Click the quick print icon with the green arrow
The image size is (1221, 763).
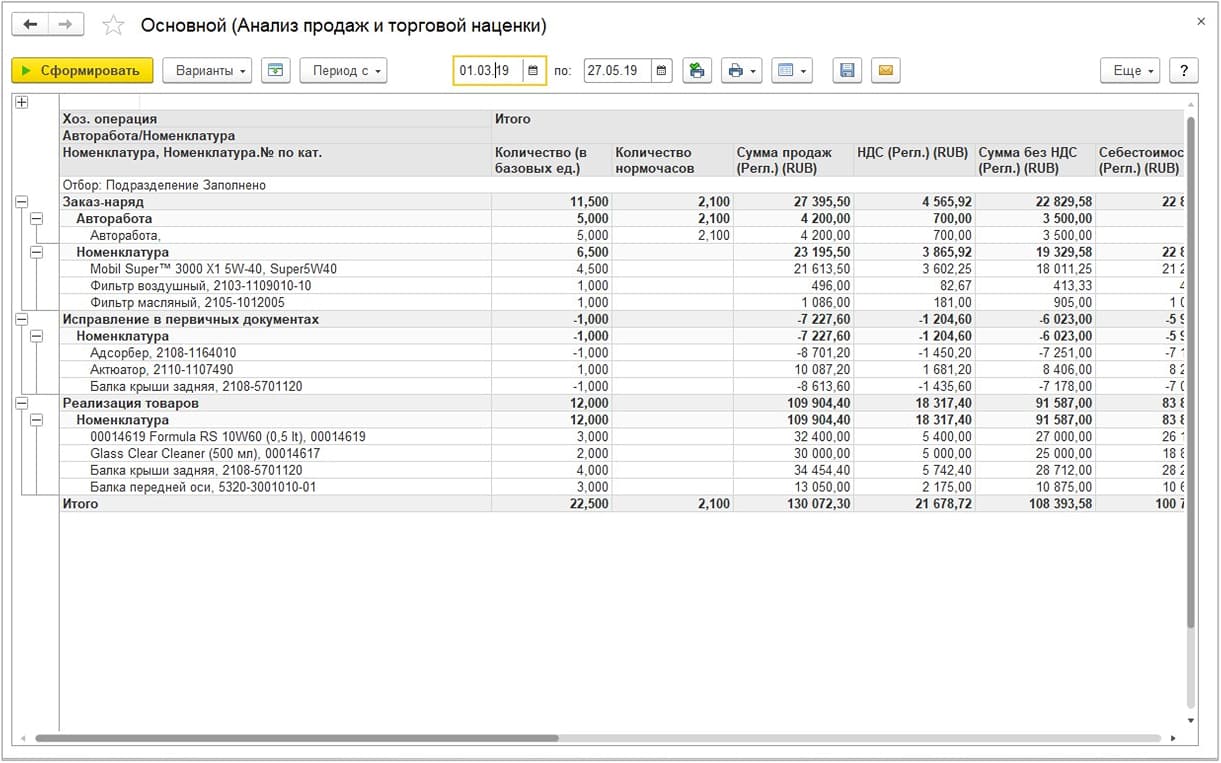point(697,70)
